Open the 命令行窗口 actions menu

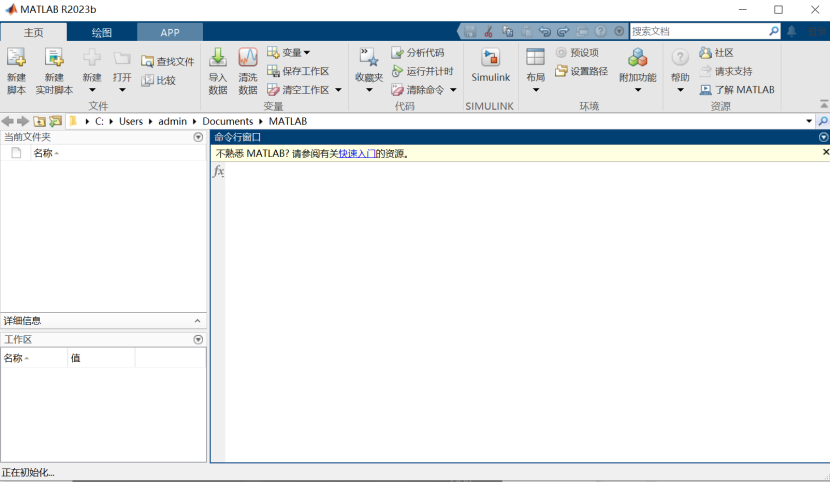click(824, 137)
